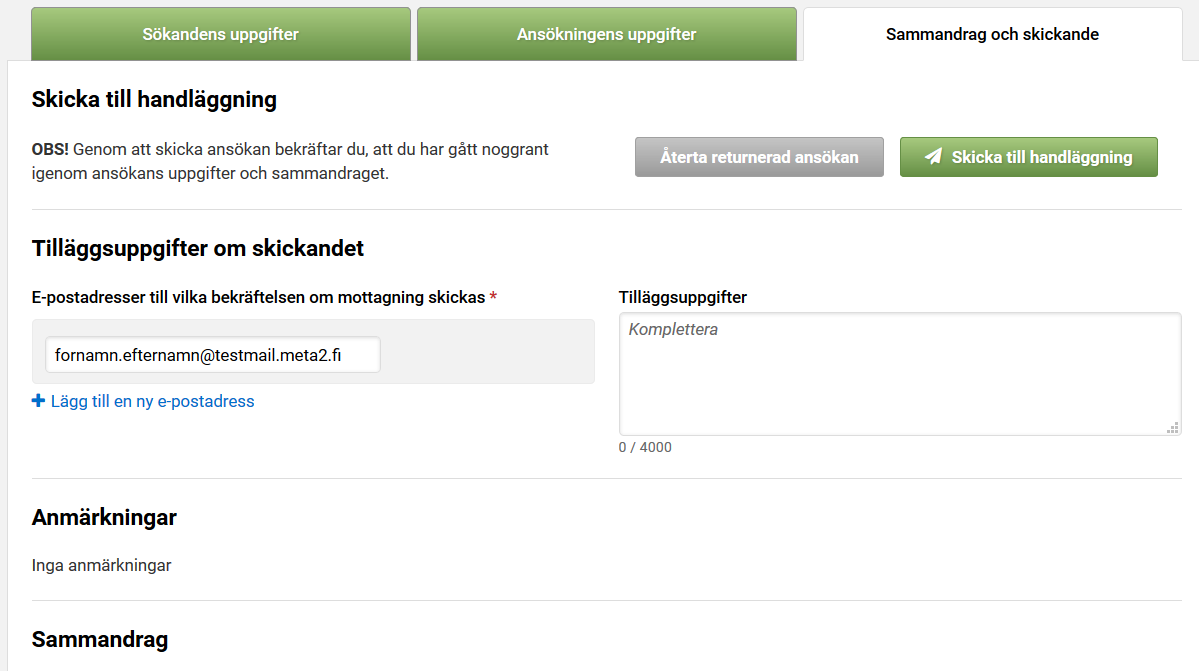Image resolution: width=1199 pixels, height=671 pixels.
Task: Select the Sammandrag och skickande tab
Action: (x=993, y=34)
